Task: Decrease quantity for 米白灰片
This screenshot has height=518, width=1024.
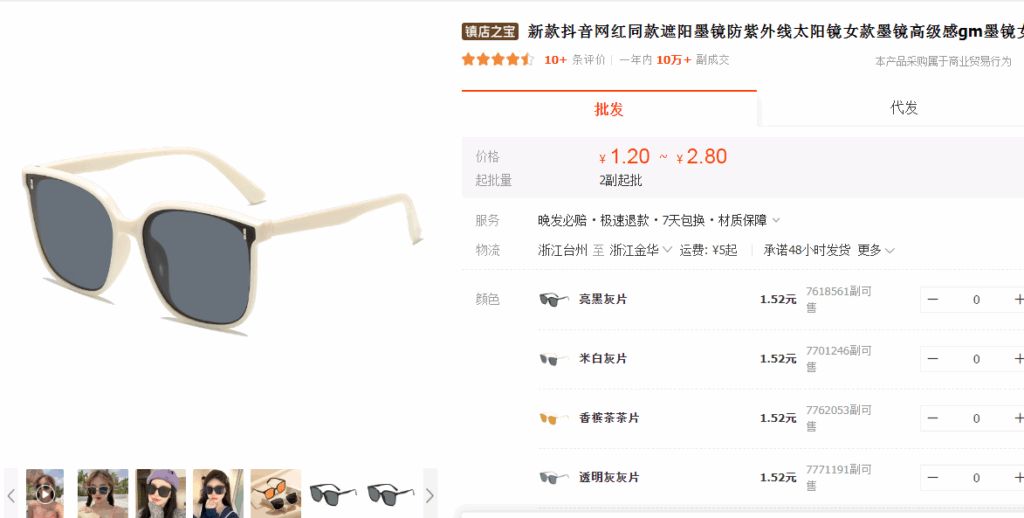Action: point(933,359)
